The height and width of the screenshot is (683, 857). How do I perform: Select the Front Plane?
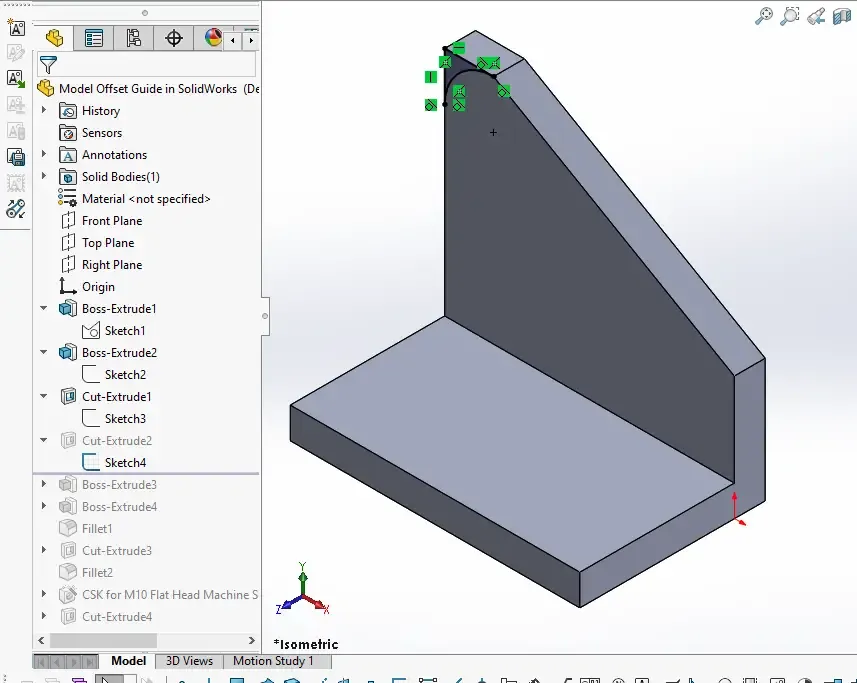pos(111,221)
